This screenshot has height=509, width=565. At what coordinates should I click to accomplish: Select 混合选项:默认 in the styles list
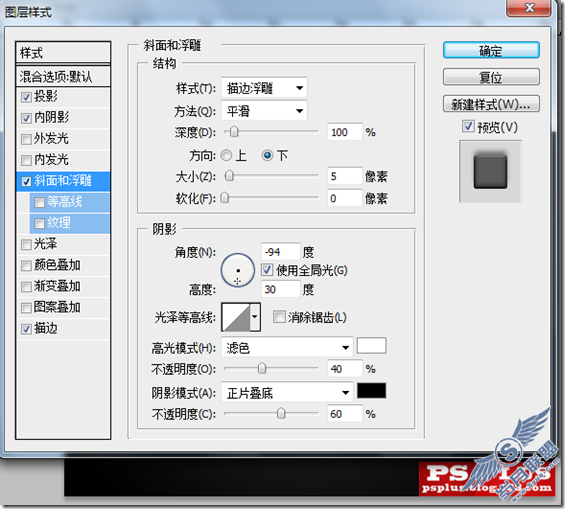63,76
